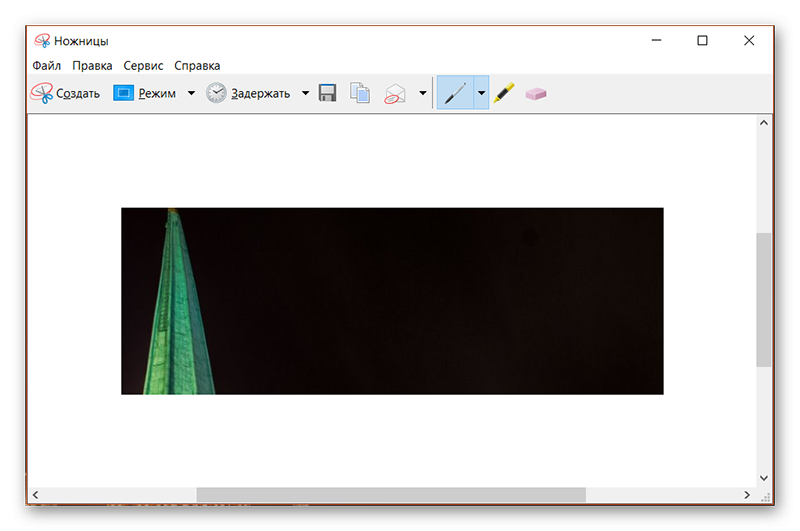Open the Правка menu
The image size is (800, 531).
92,66
